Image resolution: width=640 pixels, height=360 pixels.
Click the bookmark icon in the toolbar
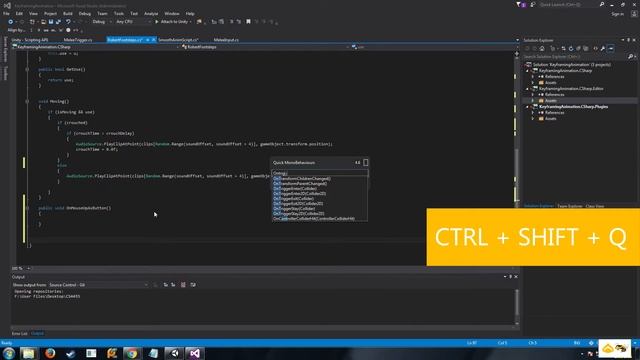coord(248,22)
